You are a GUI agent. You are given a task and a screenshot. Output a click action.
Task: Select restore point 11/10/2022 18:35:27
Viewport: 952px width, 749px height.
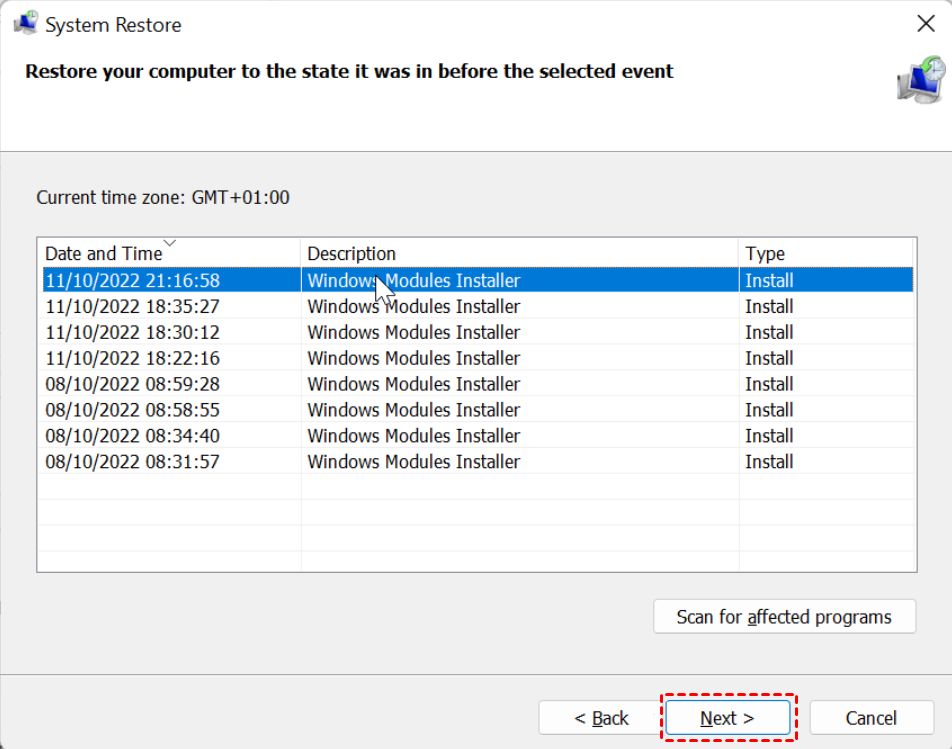click(x=478, y=307)
